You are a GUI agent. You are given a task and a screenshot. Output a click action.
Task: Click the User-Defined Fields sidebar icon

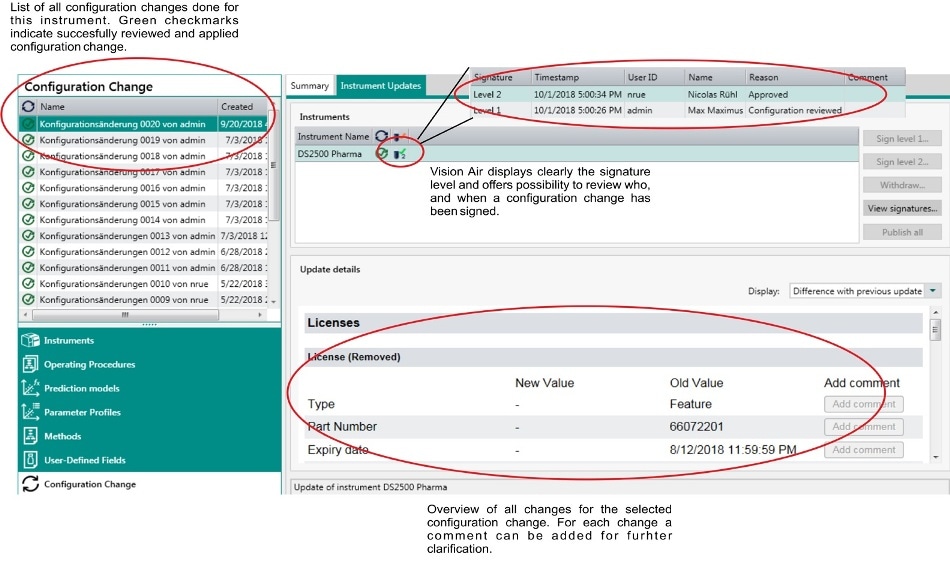pyautogui.click(x=30, y=460)
